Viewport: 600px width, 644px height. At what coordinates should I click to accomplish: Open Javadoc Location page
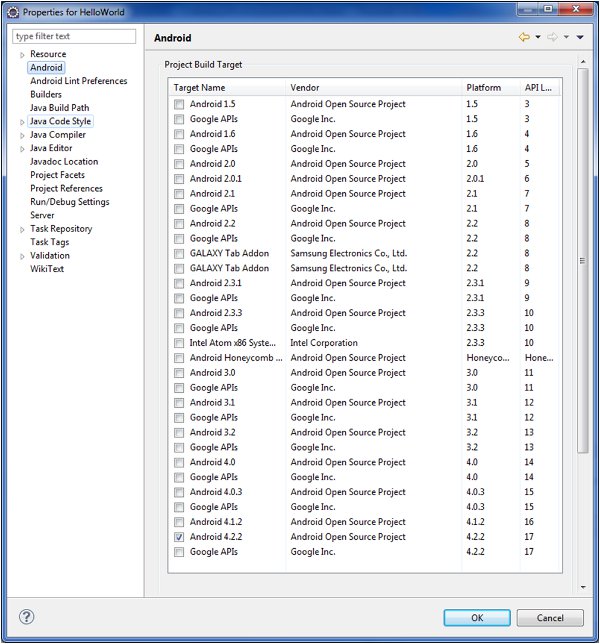click(x=64, y=161)
